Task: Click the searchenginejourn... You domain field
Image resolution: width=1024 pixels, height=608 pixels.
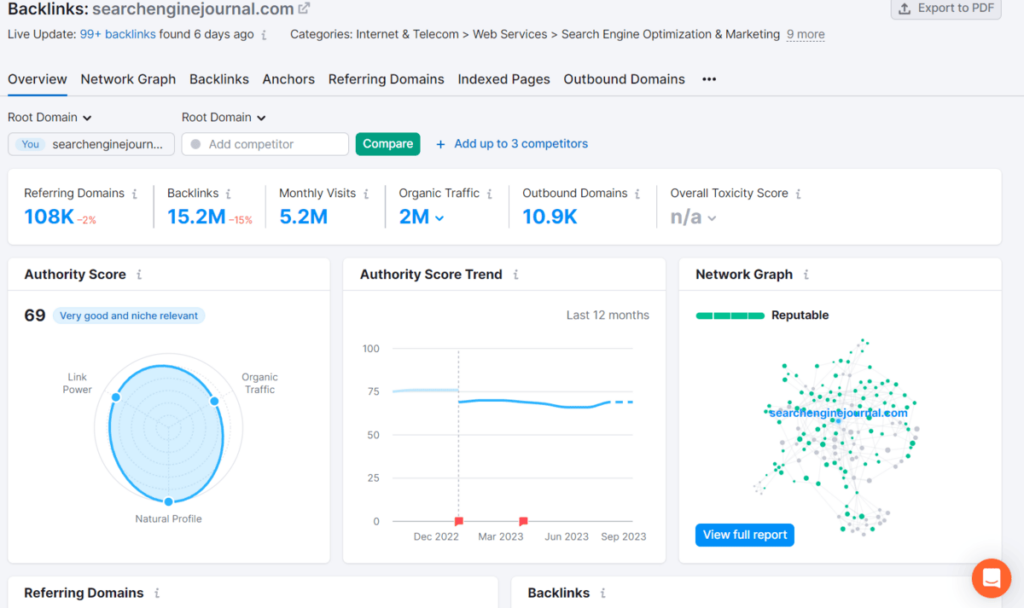Action: pyautogui.click(x=91, y=144)
